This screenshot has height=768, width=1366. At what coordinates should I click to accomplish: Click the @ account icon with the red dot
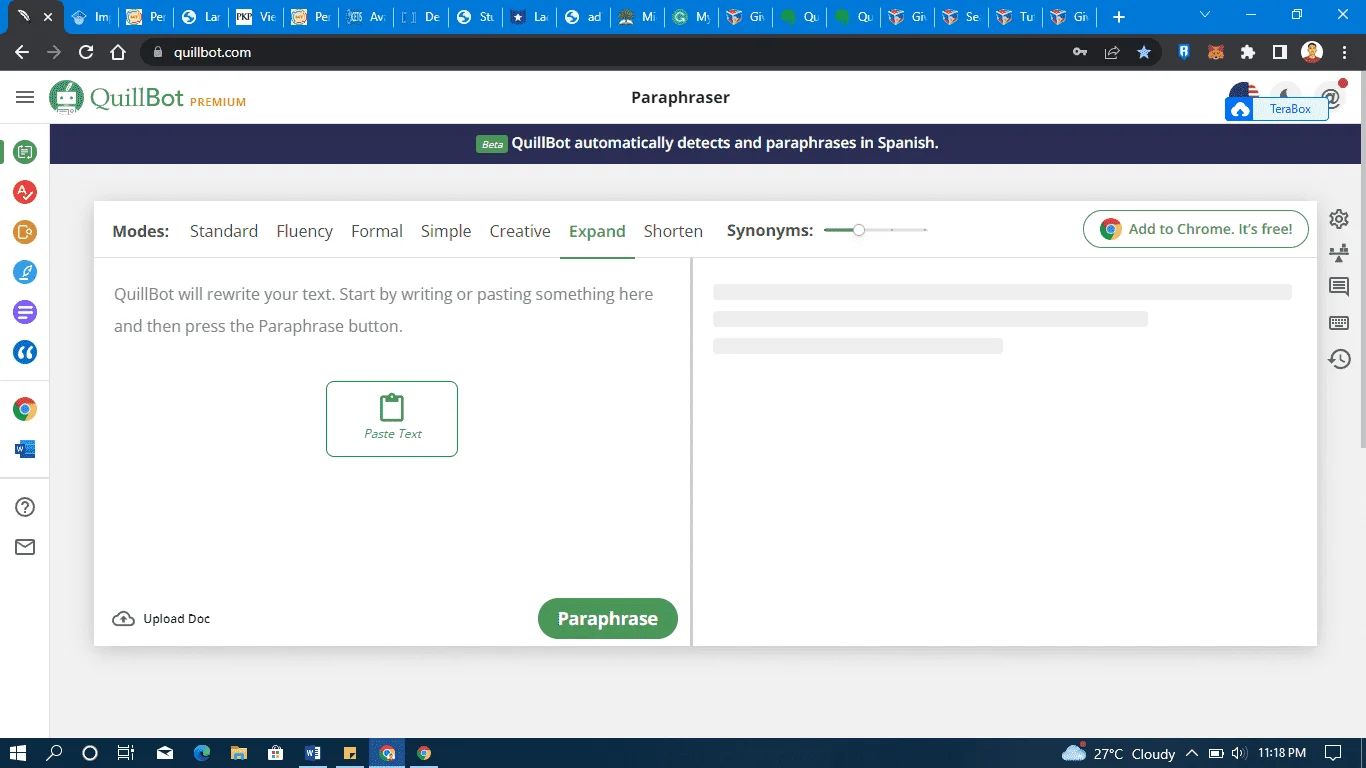click(x=1331, y=96)
